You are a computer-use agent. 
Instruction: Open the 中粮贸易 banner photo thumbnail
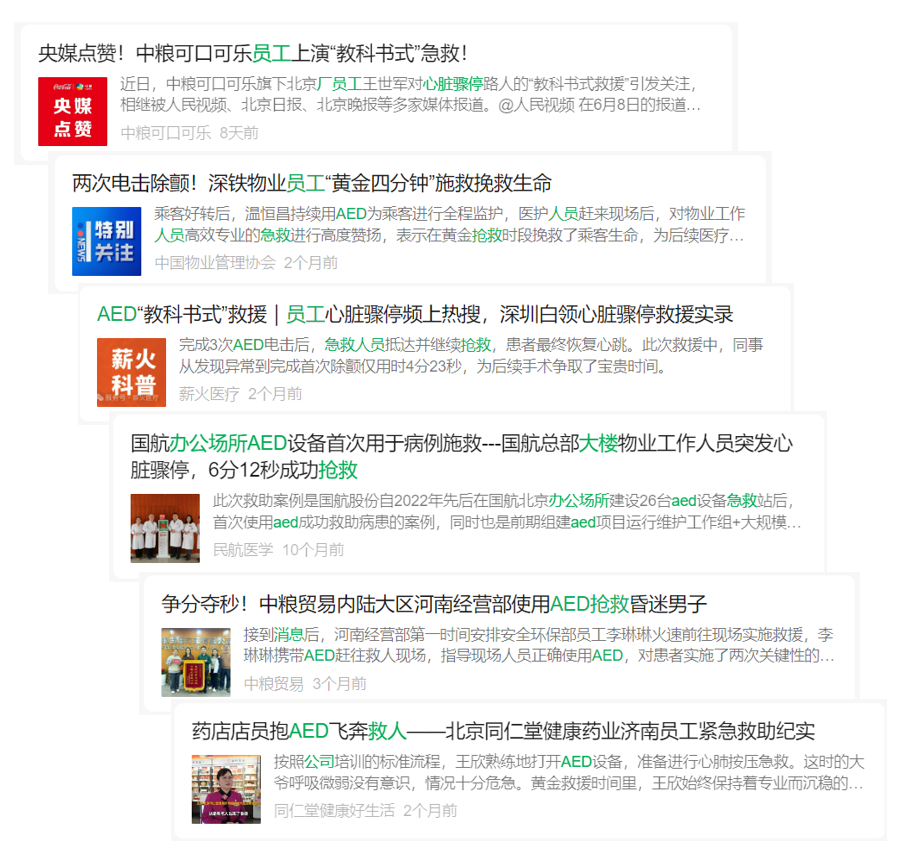[x=196, y=662]
